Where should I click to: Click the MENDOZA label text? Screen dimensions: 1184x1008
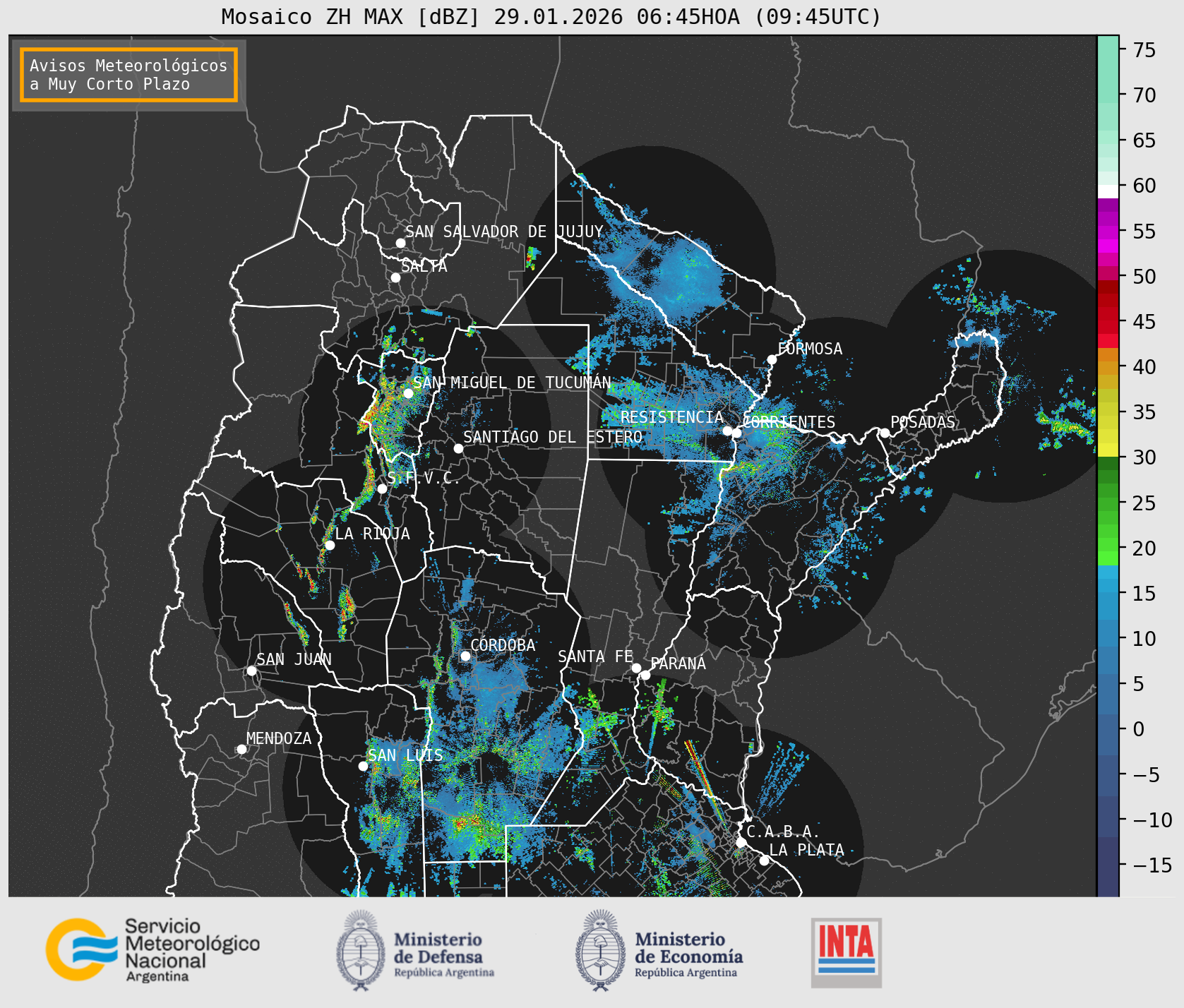tap(279, 738)
